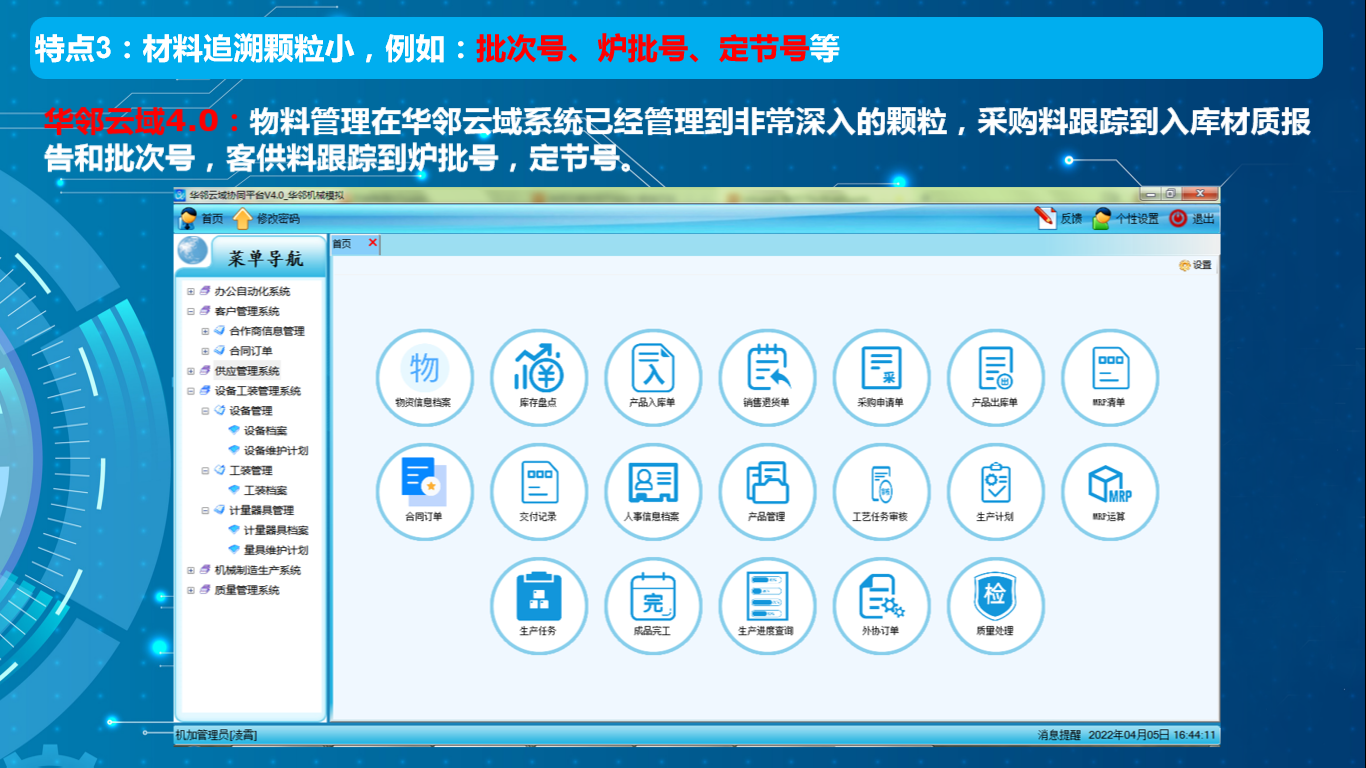
Task: Click the 首页 home toolbar button
Action: tap(201, 219)
